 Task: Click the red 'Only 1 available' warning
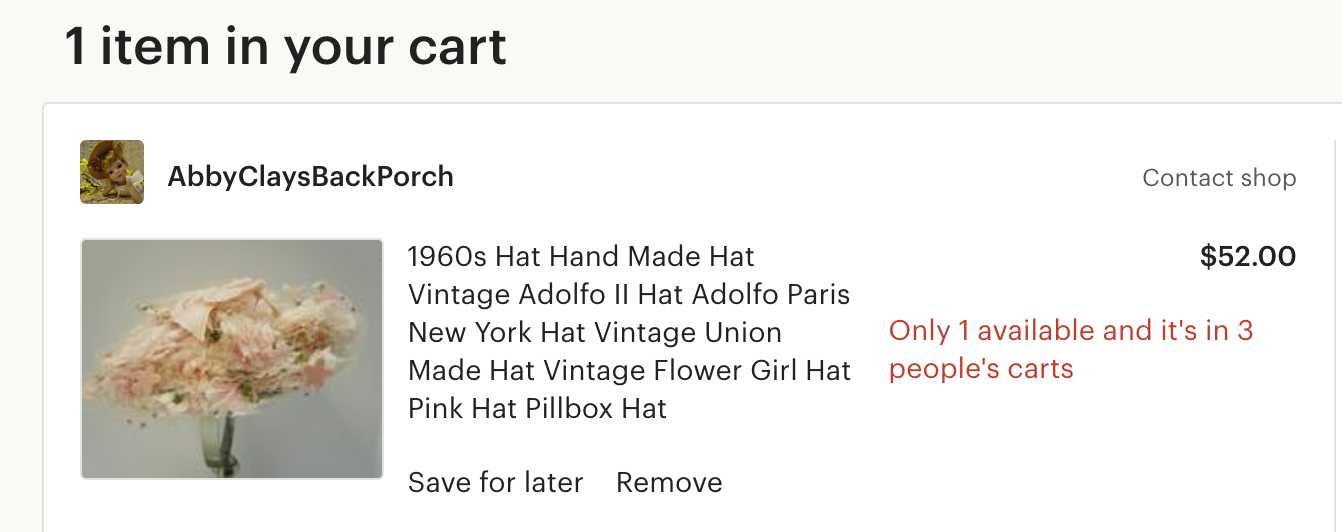1070,331
